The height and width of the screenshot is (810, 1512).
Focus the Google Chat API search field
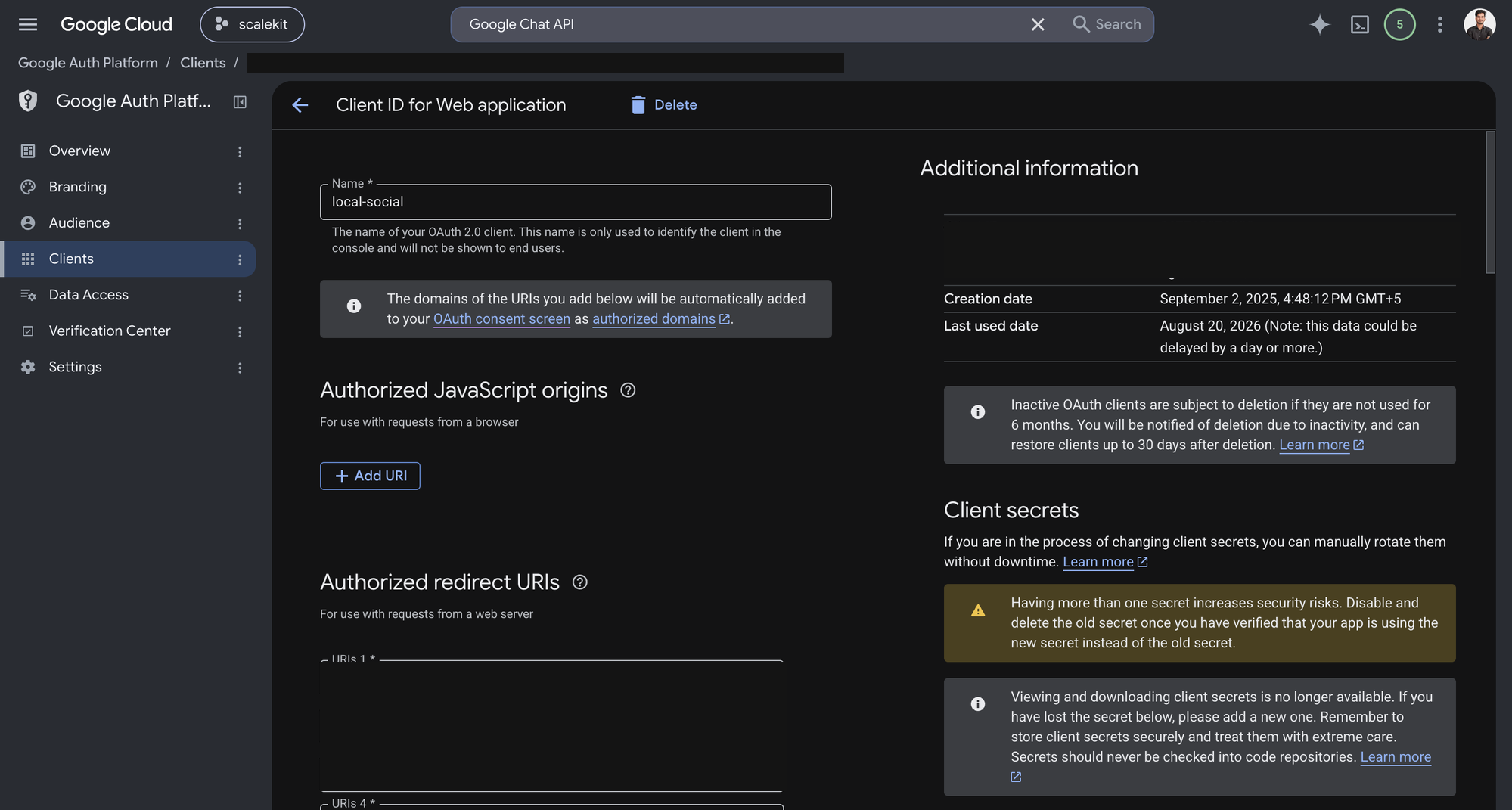point(741,24)
